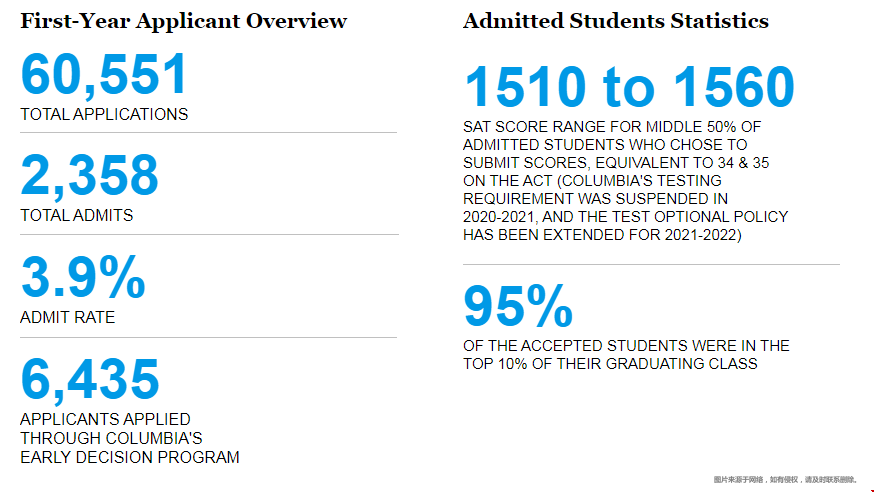Click the divider line below TOTAL APPLICATIONS

coord(208,132)
